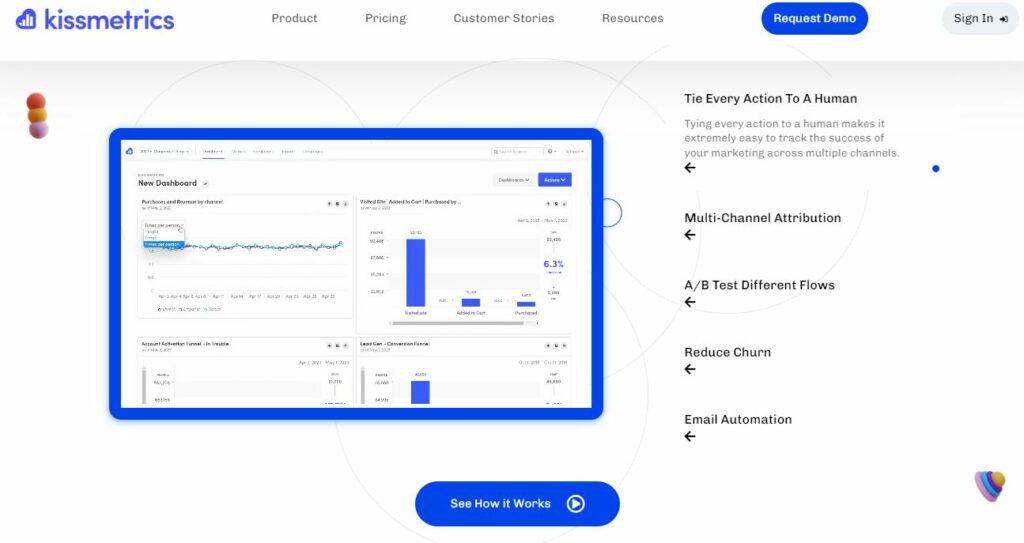This screenshot has height=543, width=1024.
Task: Click the Sign In button
Action: [980, 18]
